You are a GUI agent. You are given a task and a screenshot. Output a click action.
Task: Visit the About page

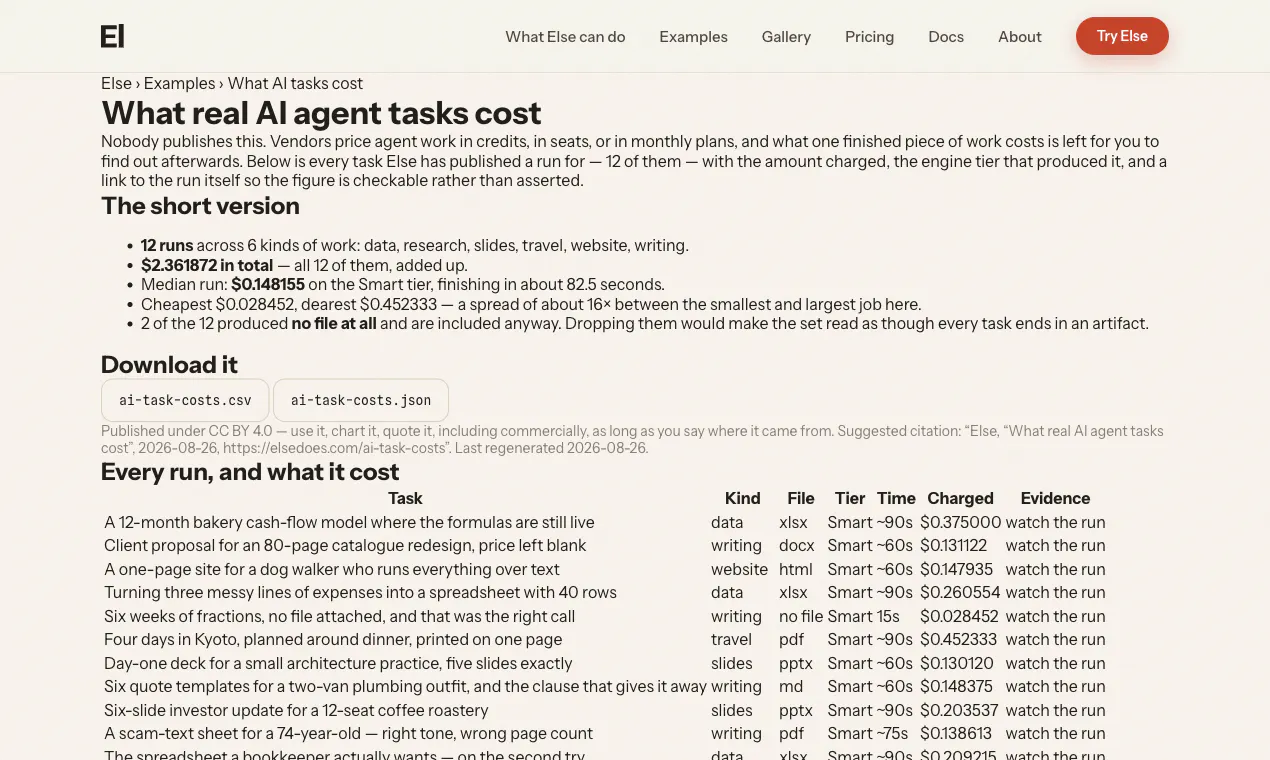[1019, 37]
